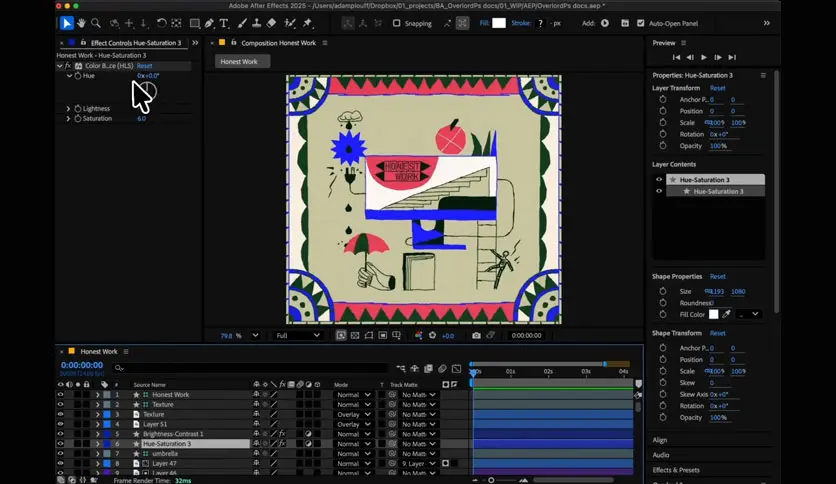Reset Shape Transform properties
The width and height of the screenshot is (836, 484).
coord(718,333)
